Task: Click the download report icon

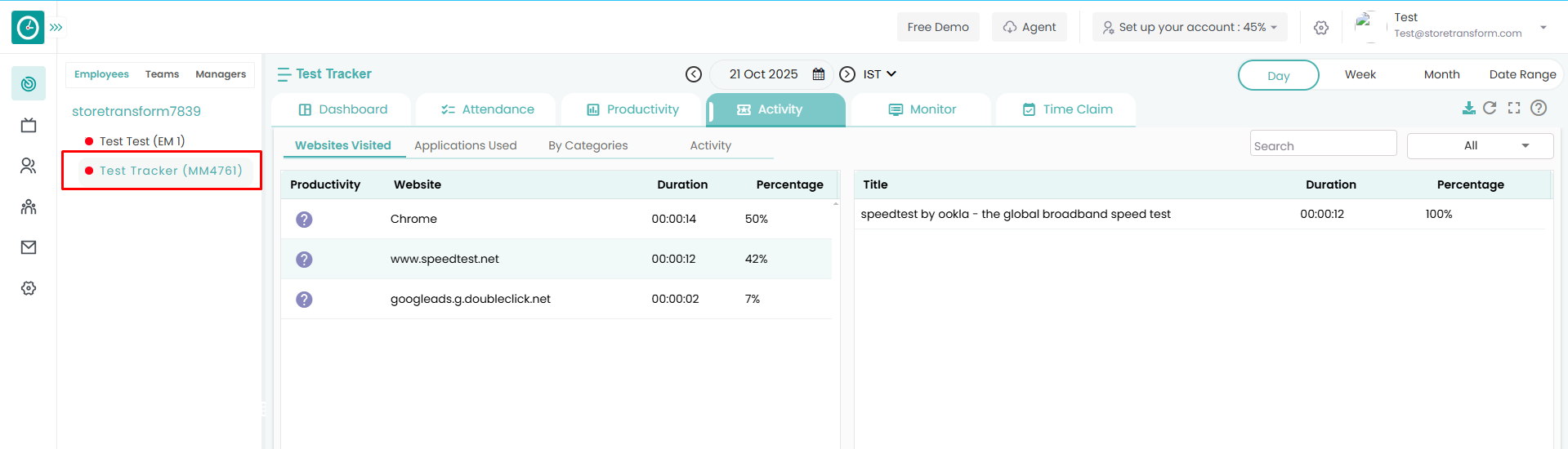Action: click(1468, 108)
